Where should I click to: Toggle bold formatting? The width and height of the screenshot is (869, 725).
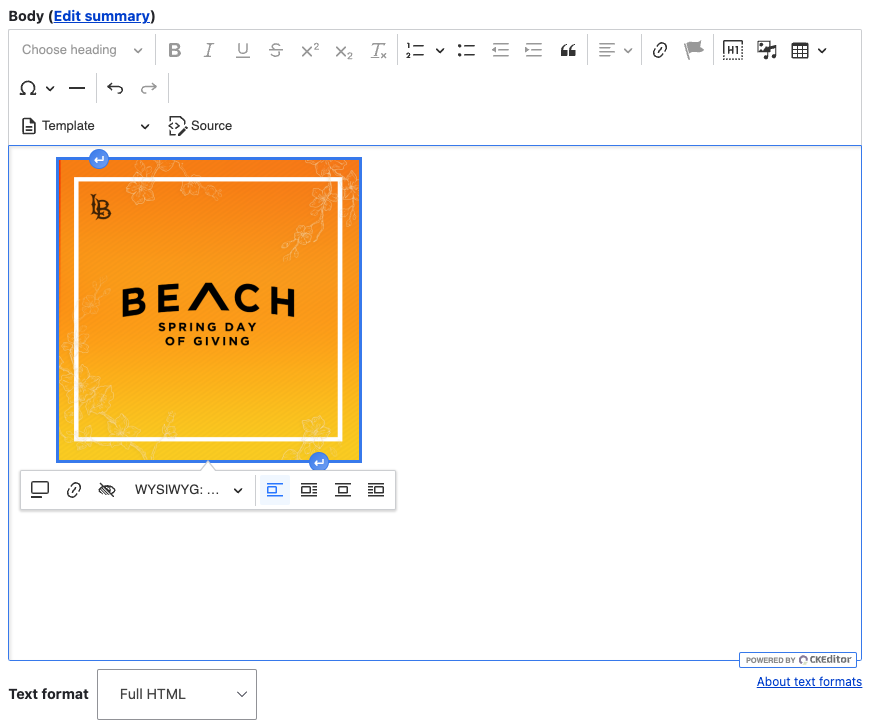[x=175, y=50]
